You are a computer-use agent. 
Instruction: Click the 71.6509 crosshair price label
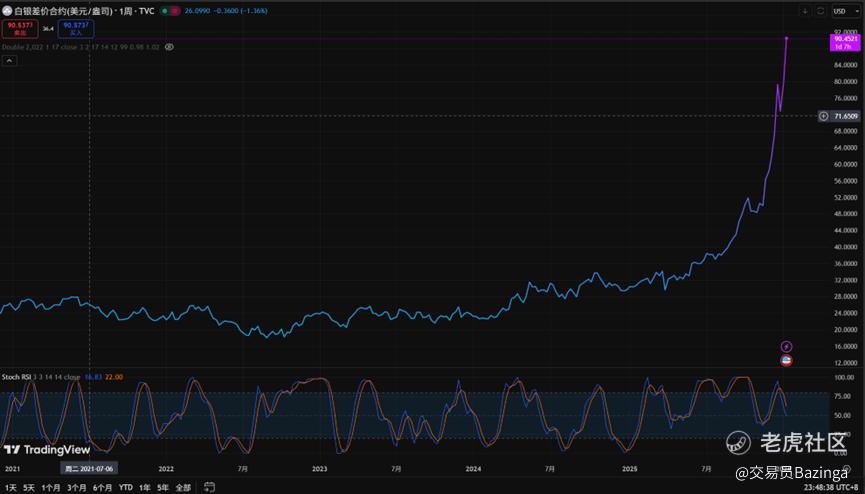(x=845, y=116)
